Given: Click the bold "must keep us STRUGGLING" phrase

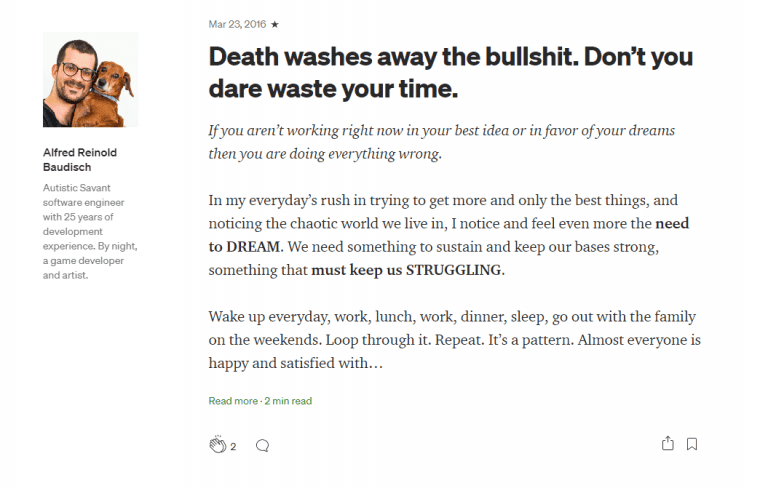Looking at the screenshot, I should click(407, 270).
